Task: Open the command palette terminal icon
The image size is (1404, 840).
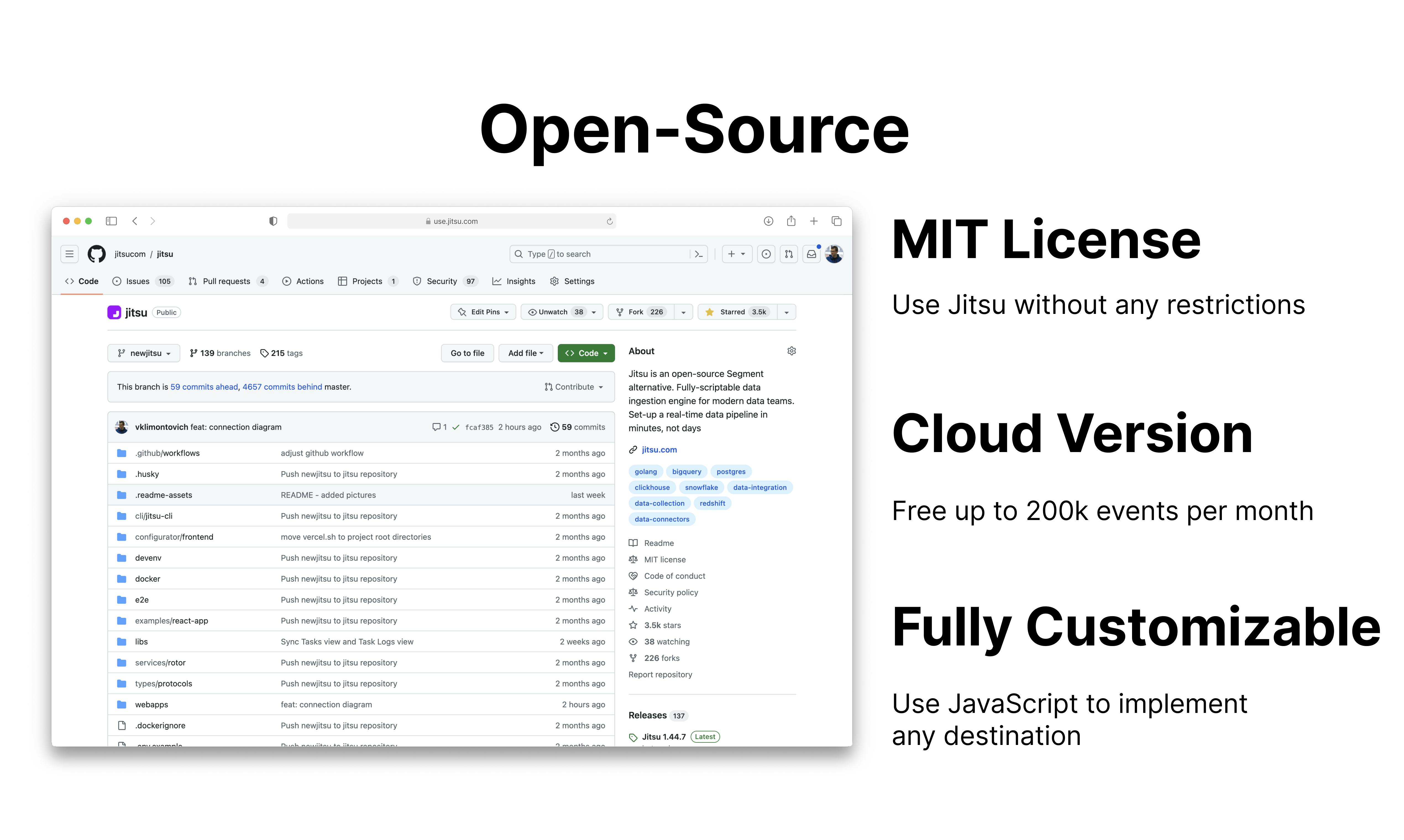Action: coord(699,254)
